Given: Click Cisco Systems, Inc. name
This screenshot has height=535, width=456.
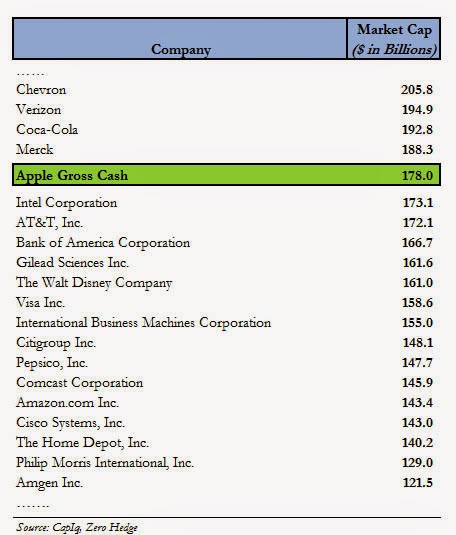Looking at the screenshot, I should coord(70,423).
